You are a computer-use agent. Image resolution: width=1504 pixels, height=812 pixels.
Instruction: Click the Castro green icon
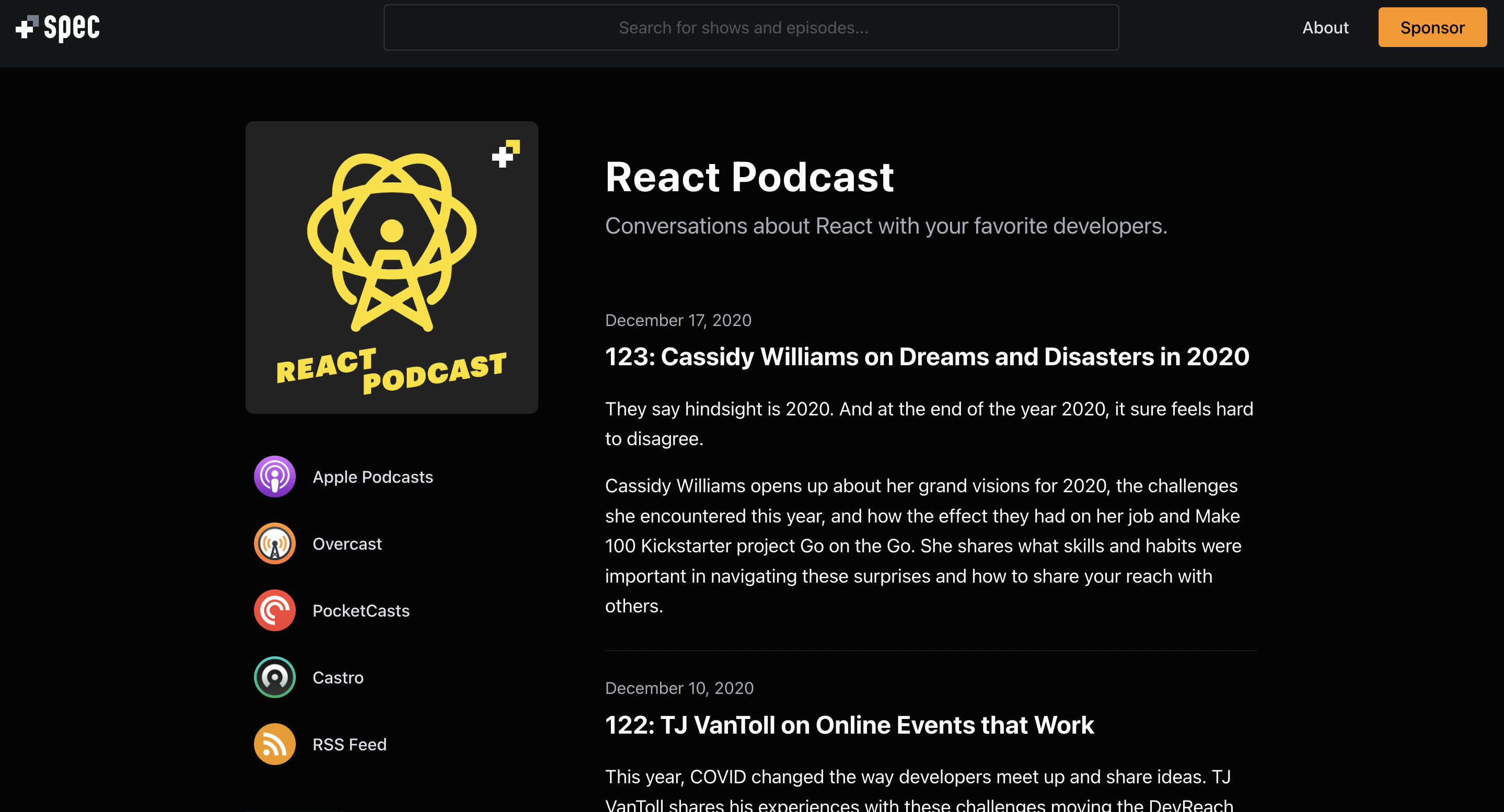pyautogui.click(x=274, y=677)
